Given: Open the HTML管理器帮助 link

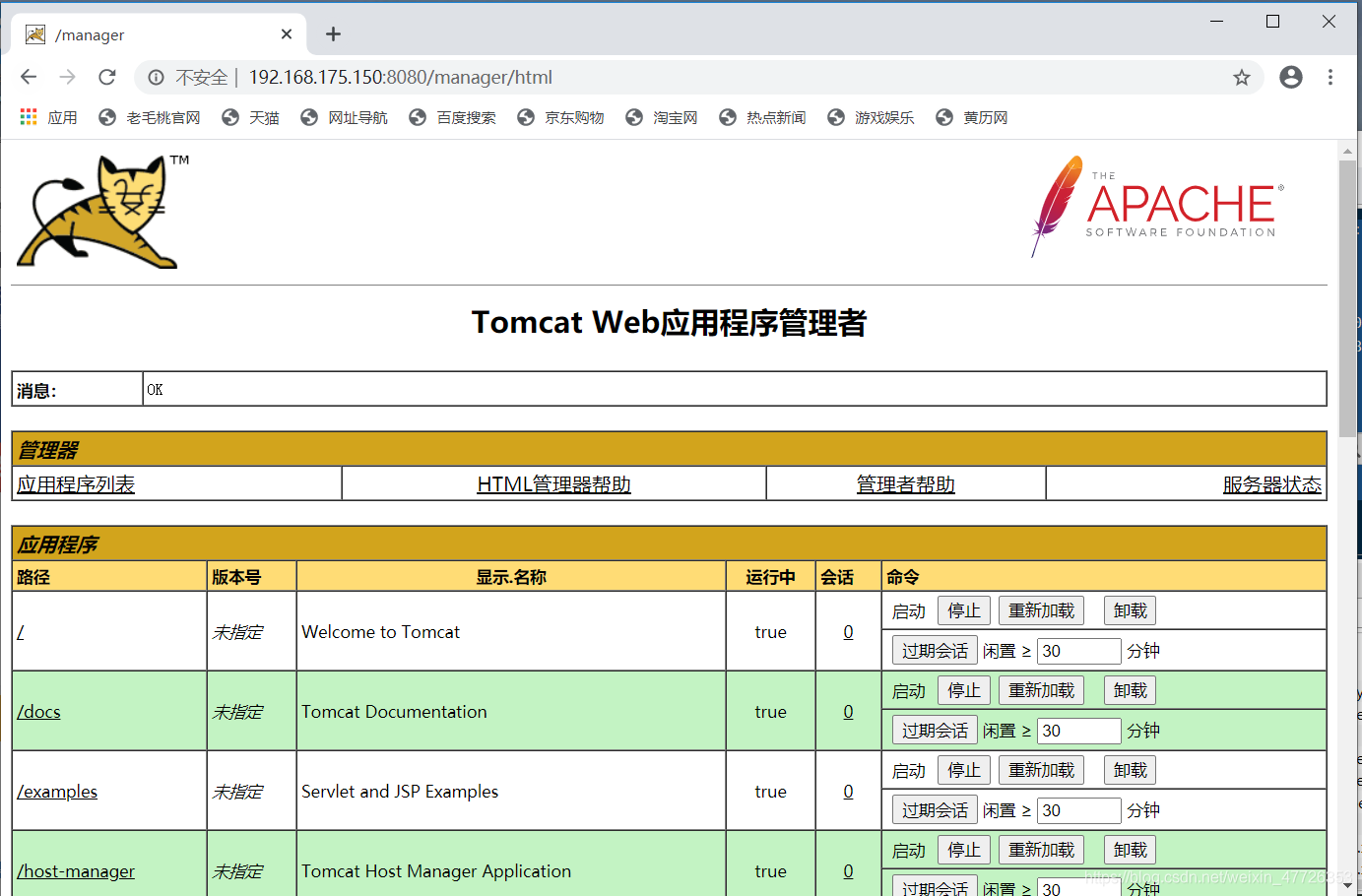Looking at the screenshot, I should pyautogui.click(x=553, y=484).
